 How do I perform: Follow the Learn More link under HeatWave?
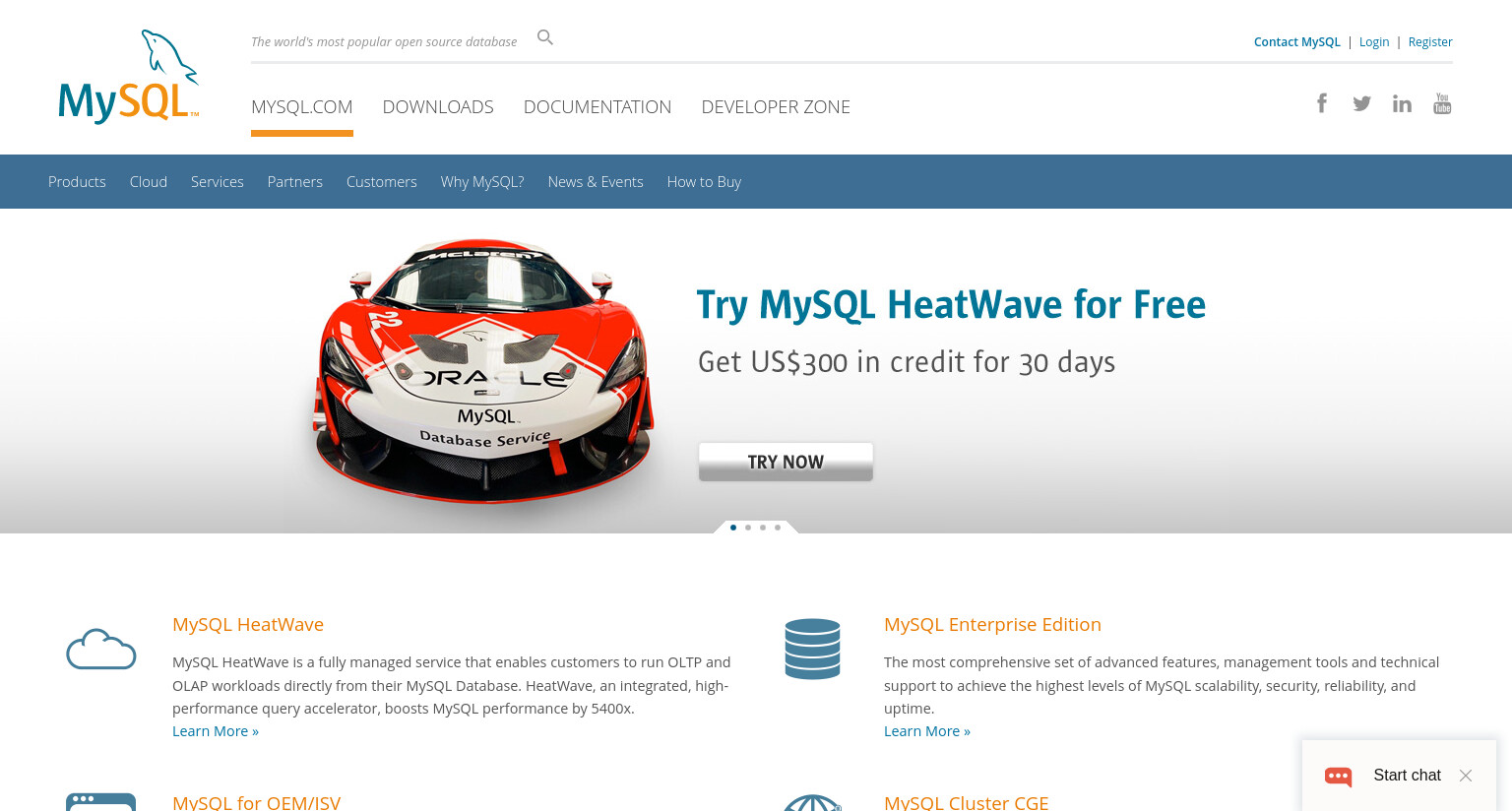click(216, 731)
